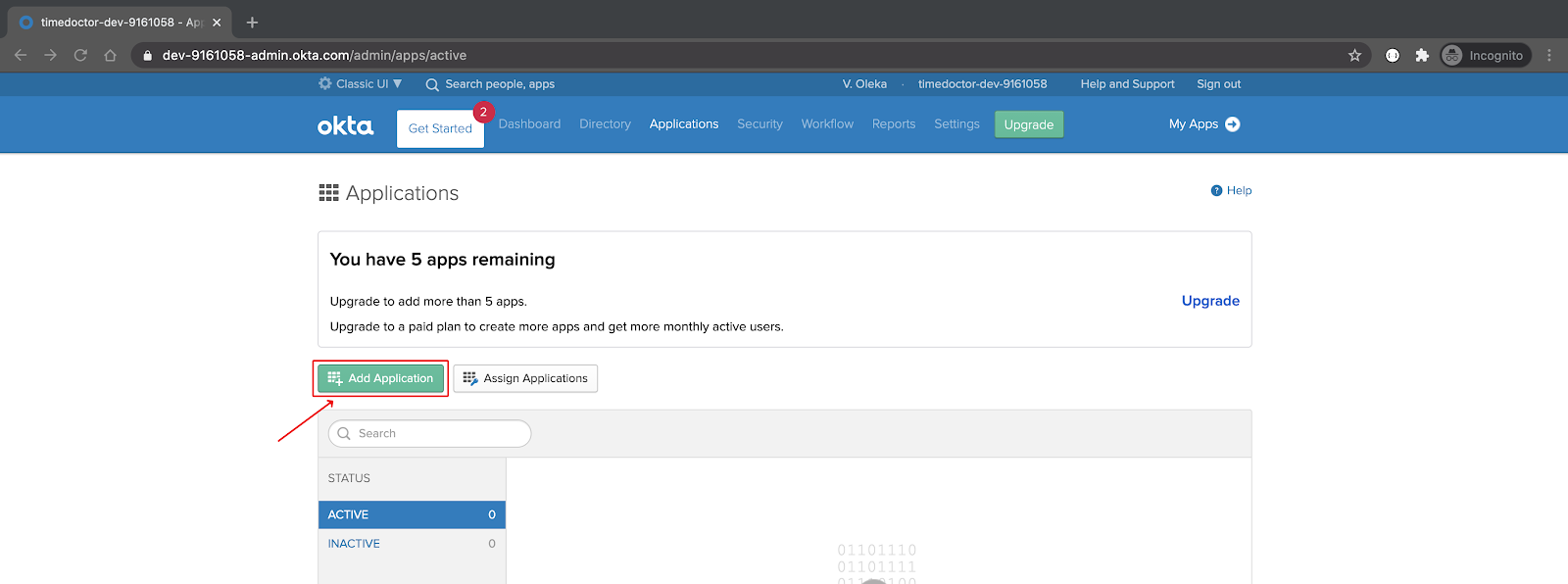Click the Applications grid icon in heading
This screenshot has height=584, width=1568.
[328, 193]
